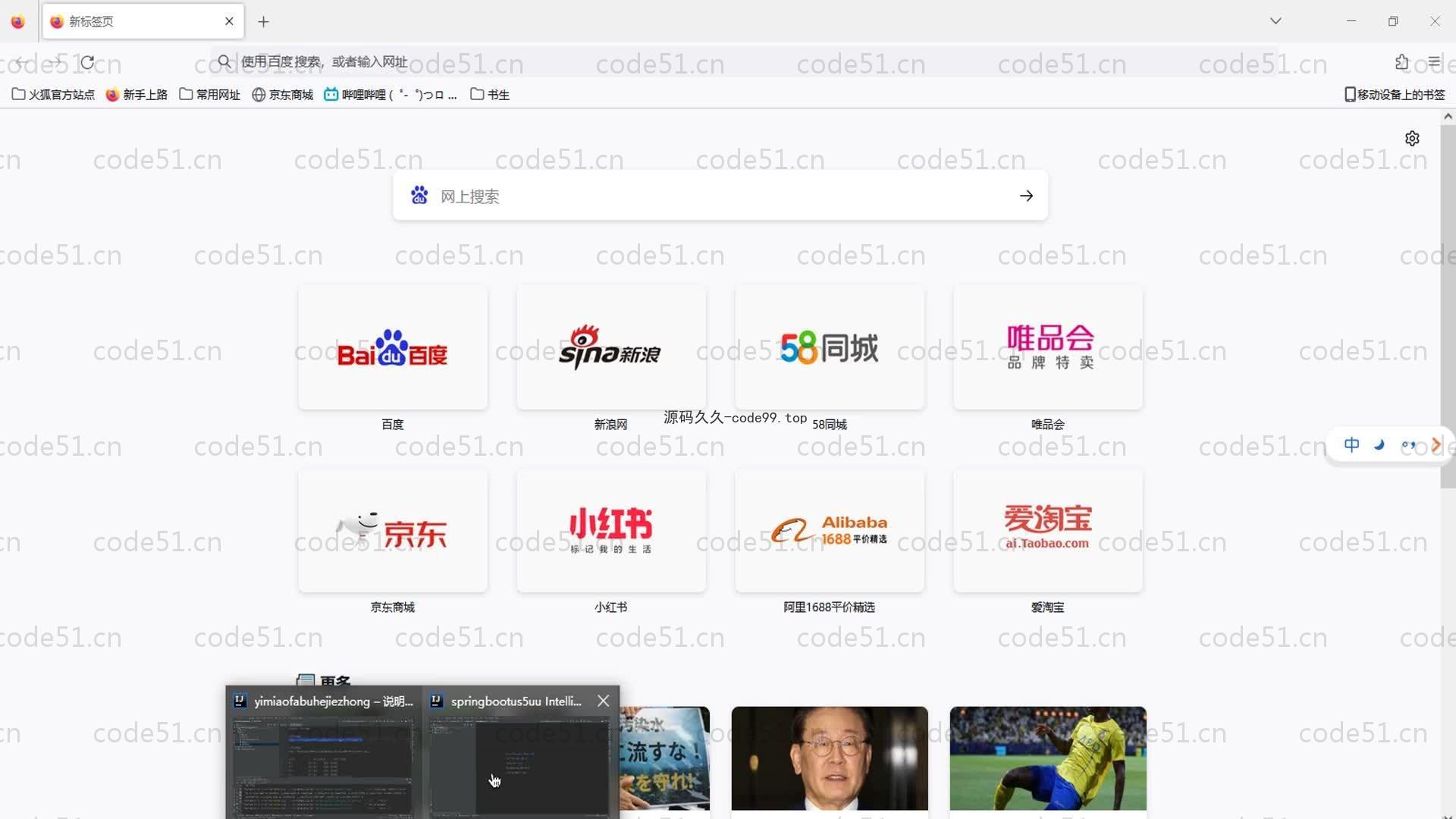Open a new tab with the plus button

263,22
